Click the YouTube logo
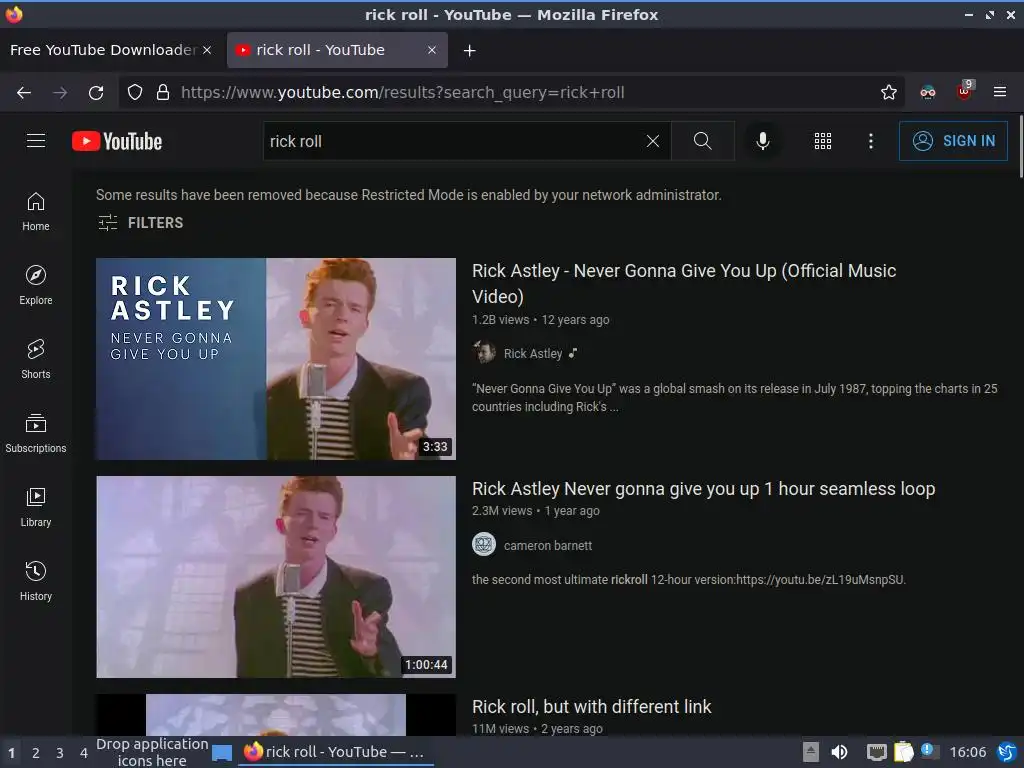 [117, 141]
